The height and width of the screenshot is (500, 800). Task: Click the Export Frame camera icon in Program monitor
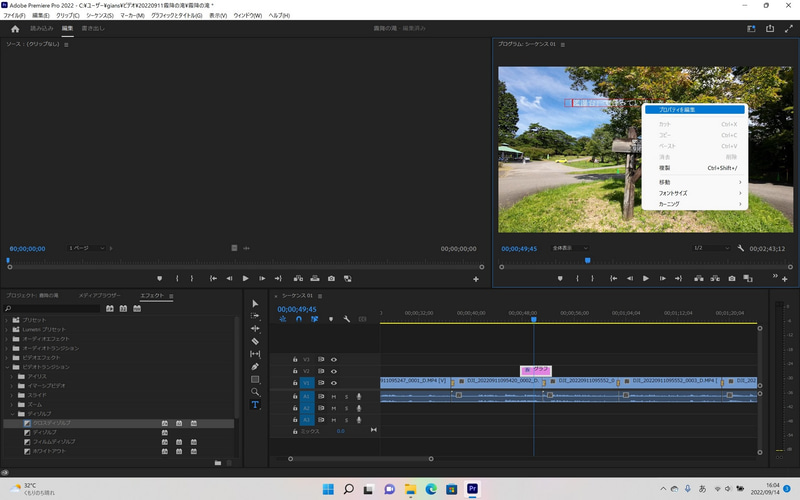pyautogui.click(x=732, y=278)
